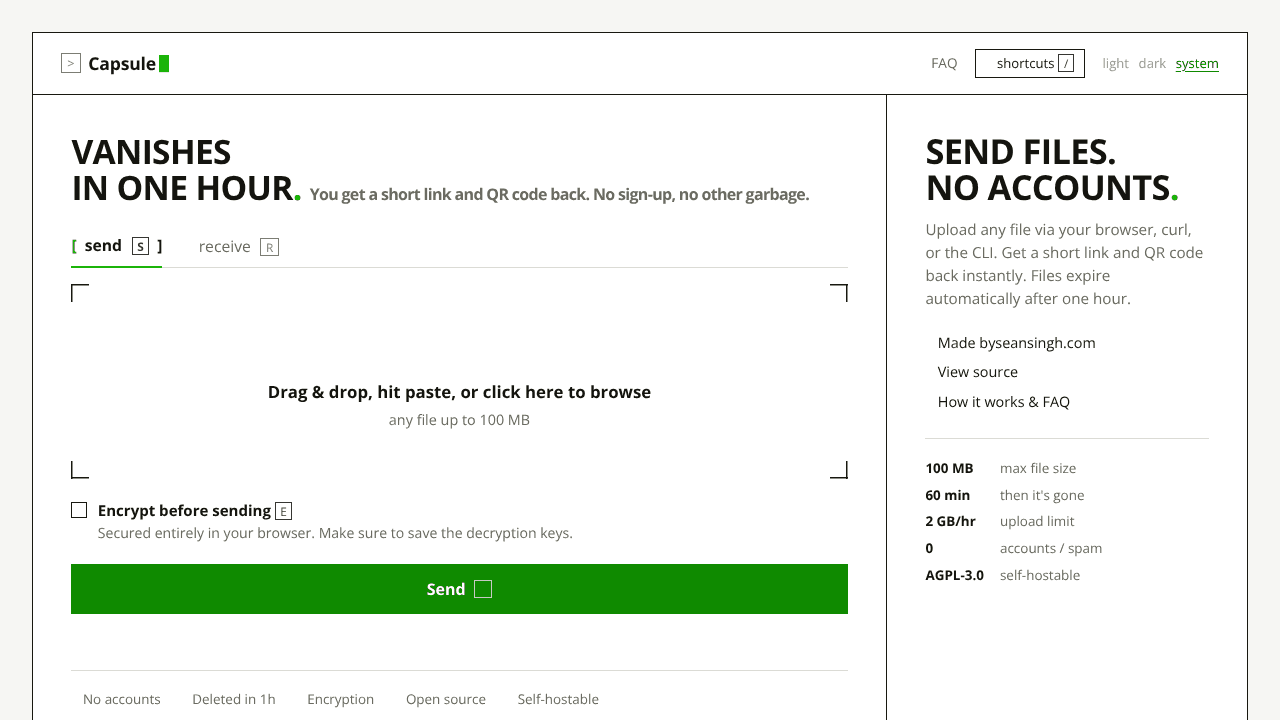1280x720 pixels.
Task: Open the FAQ page link
Action: pos(944,63)
